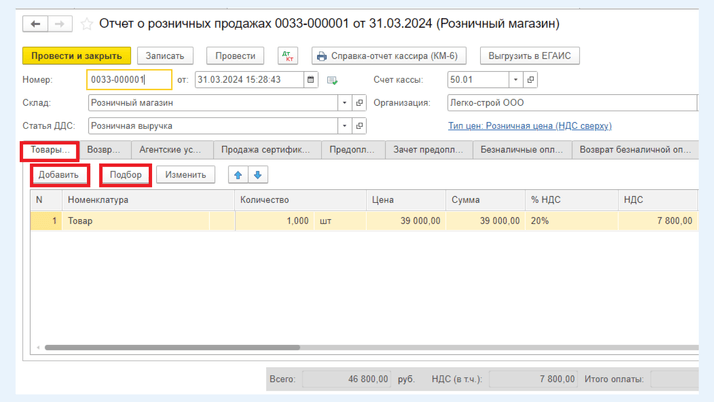
Task: Click Добавить button to add row
Action: click(x=59, y=175)
